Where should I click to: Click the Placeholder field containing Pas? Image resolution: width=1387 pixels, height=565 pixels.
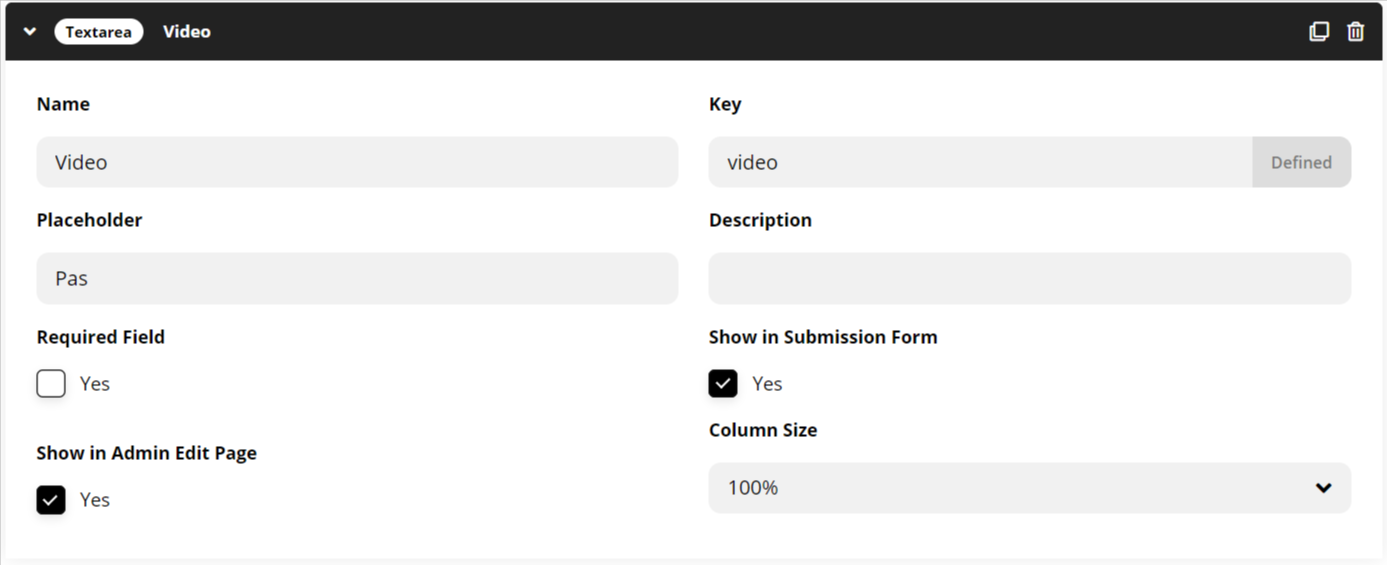[x=357, y=278]
